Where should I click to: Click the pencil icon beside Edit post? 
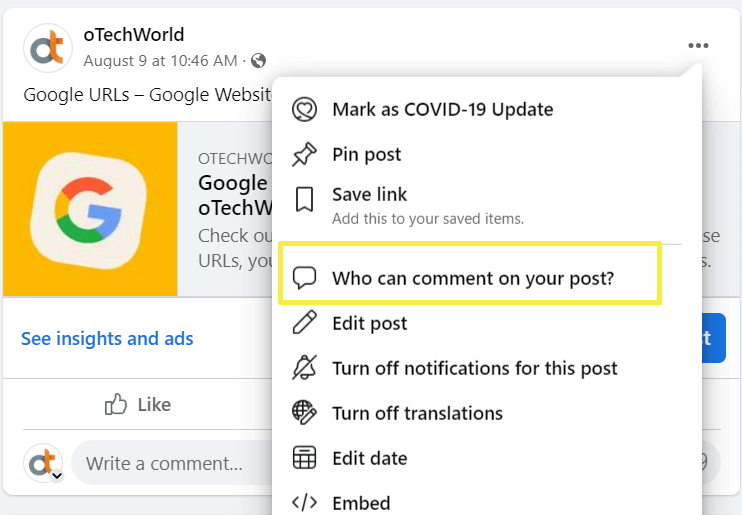(304, 323)
